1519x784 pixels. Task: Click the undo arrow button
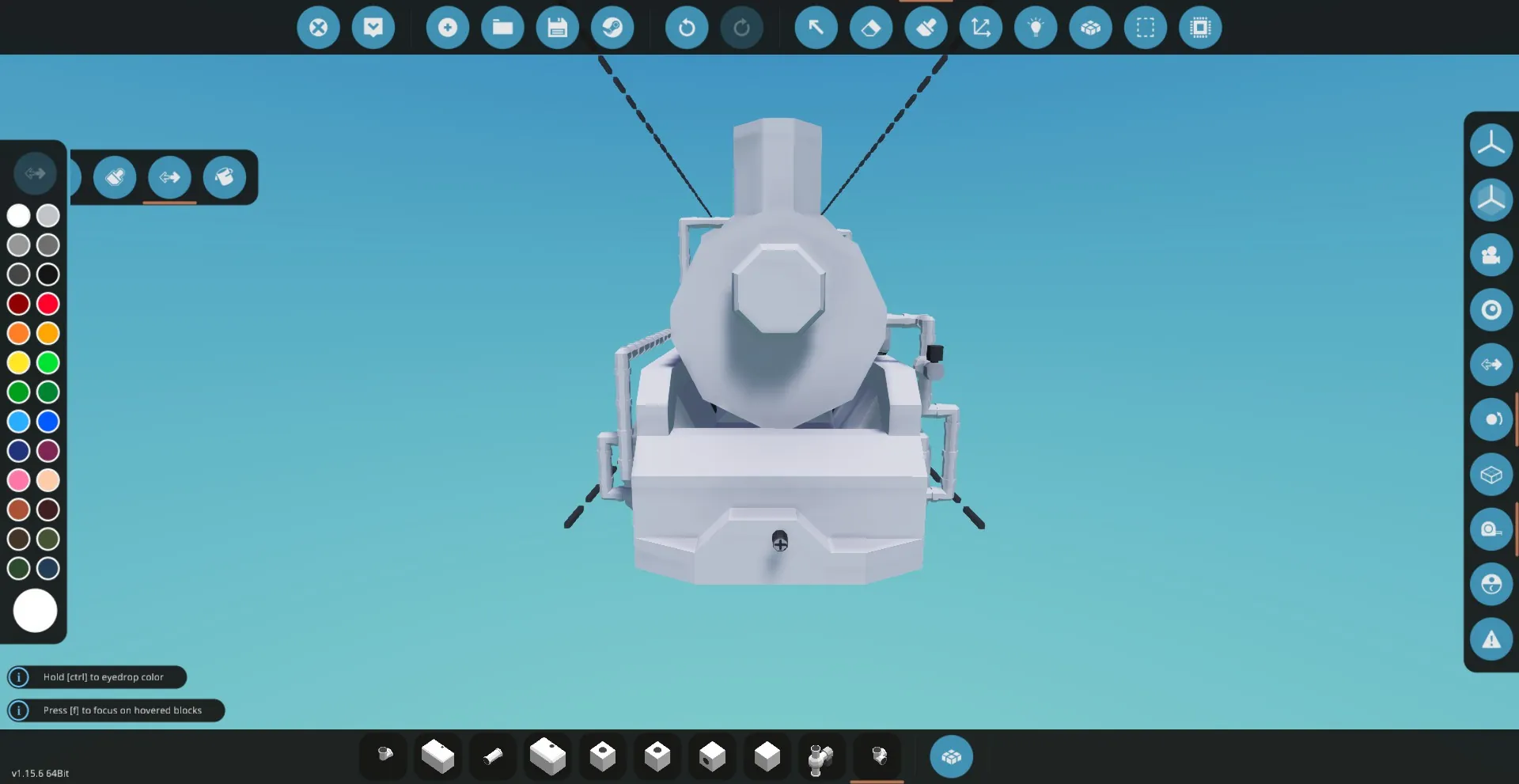coord(687,28)
